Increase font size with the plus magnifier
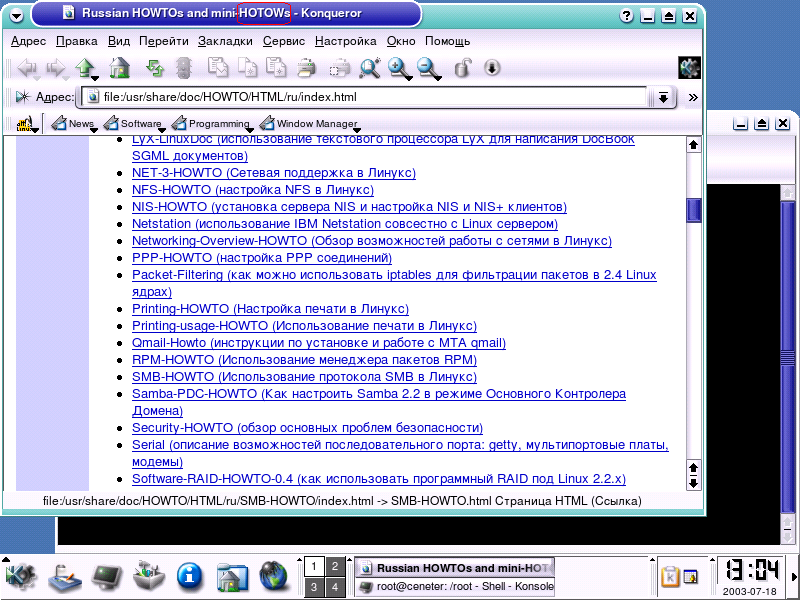The width and height of the screenshot is (800, 600). [x=399, y=68]
